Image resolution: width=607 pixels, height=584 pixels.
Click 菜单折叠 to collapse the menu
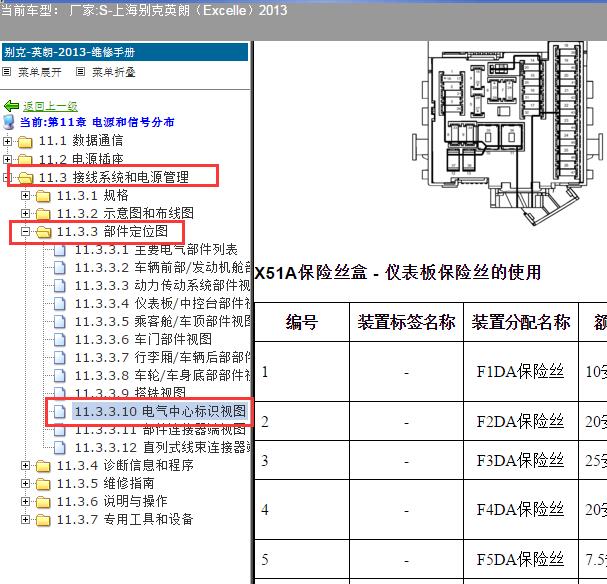click(x=114, y=72)
